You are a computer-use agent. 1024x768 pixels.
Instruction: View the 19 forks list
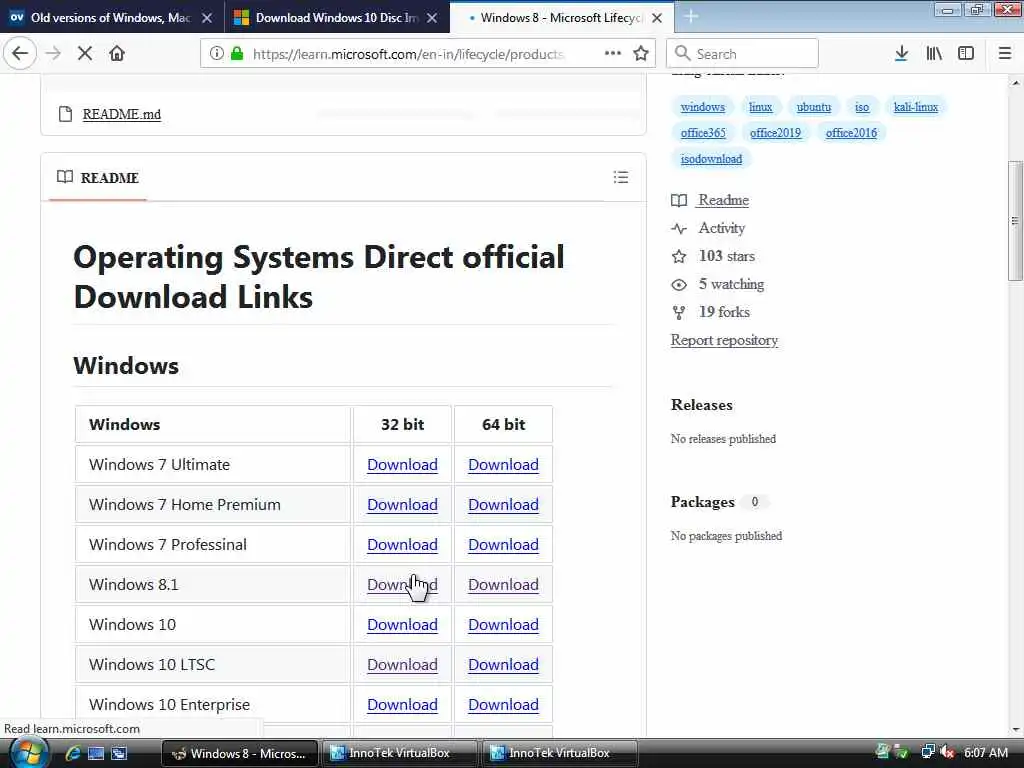click(711, 312)
